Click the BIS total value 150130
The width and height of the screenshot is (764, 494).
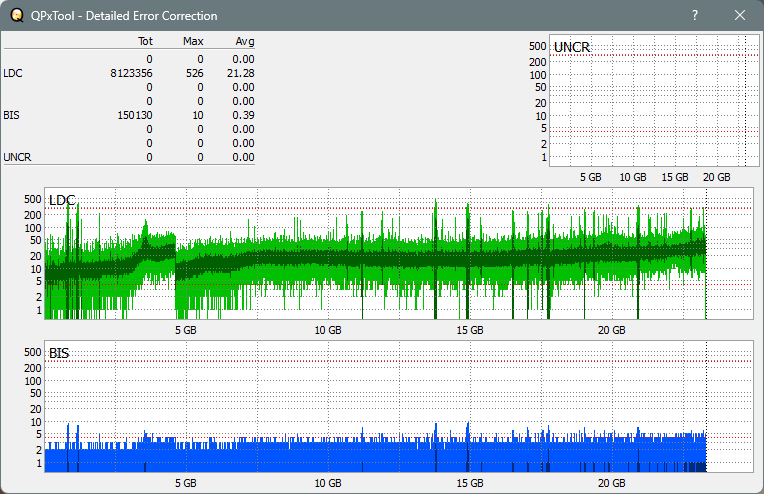[135, 115]
